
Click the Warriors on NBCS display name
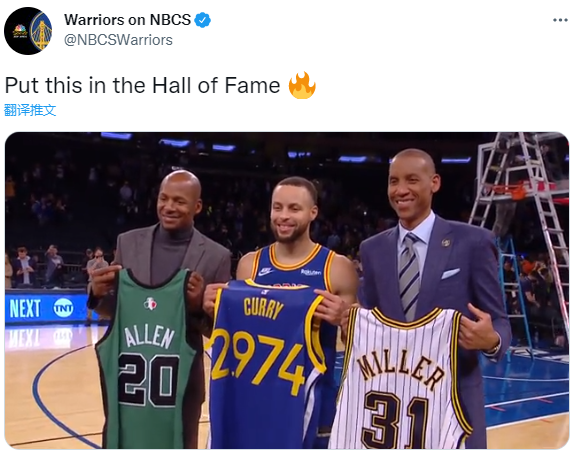(x=127, y=20)
